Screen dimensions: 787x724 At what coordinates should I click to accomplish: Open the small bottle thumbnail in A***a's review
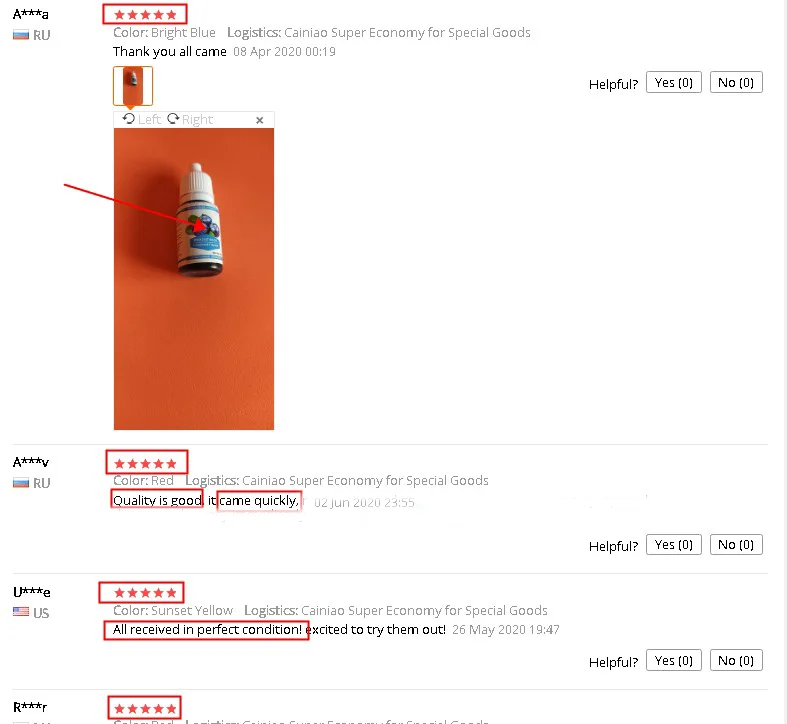point(133,86)
